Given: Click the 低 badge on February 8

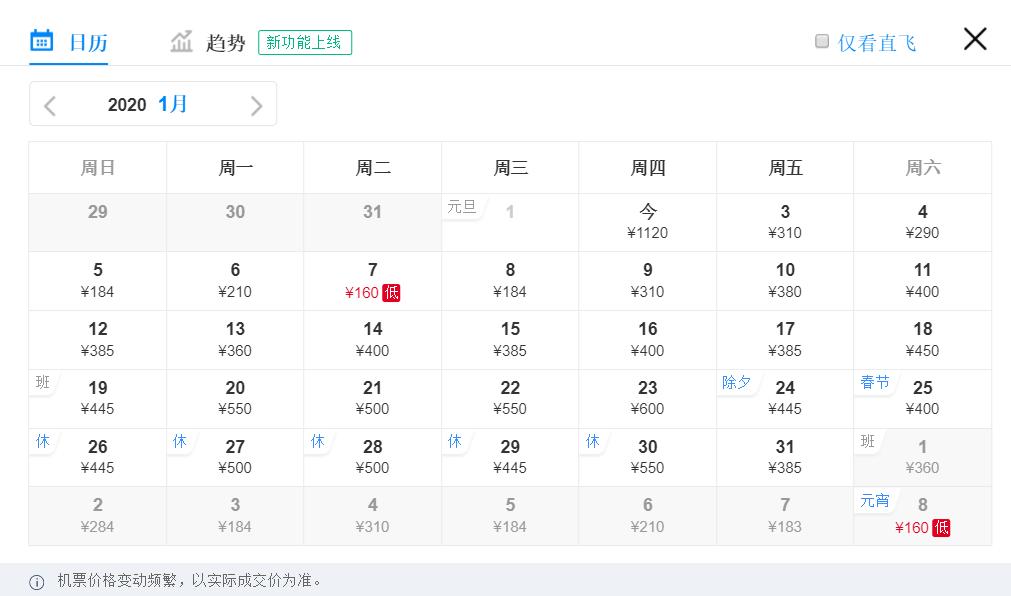Looking at the screenshot, I should 941,527.
